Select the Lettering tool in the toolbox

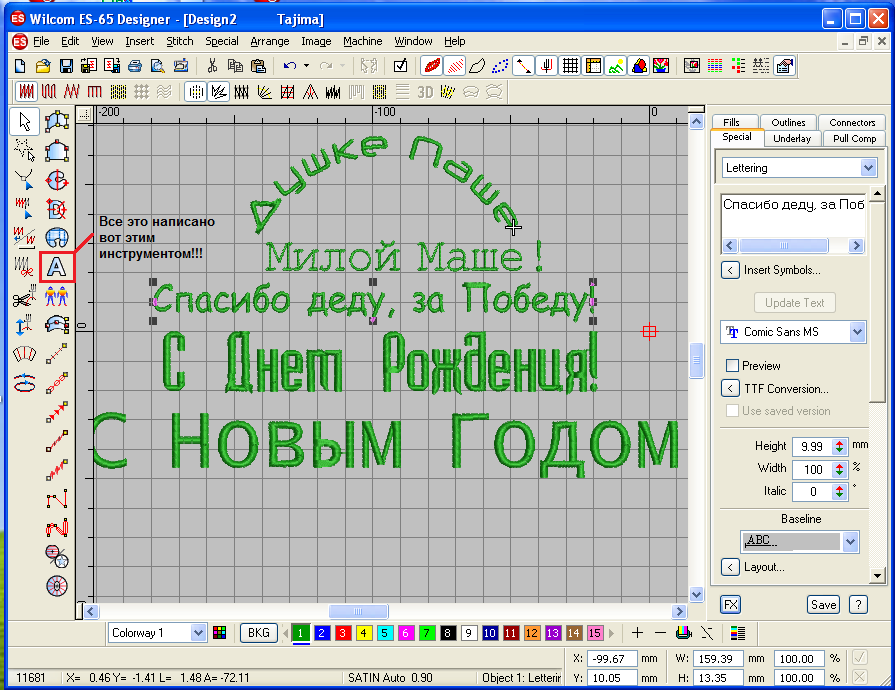57,267
